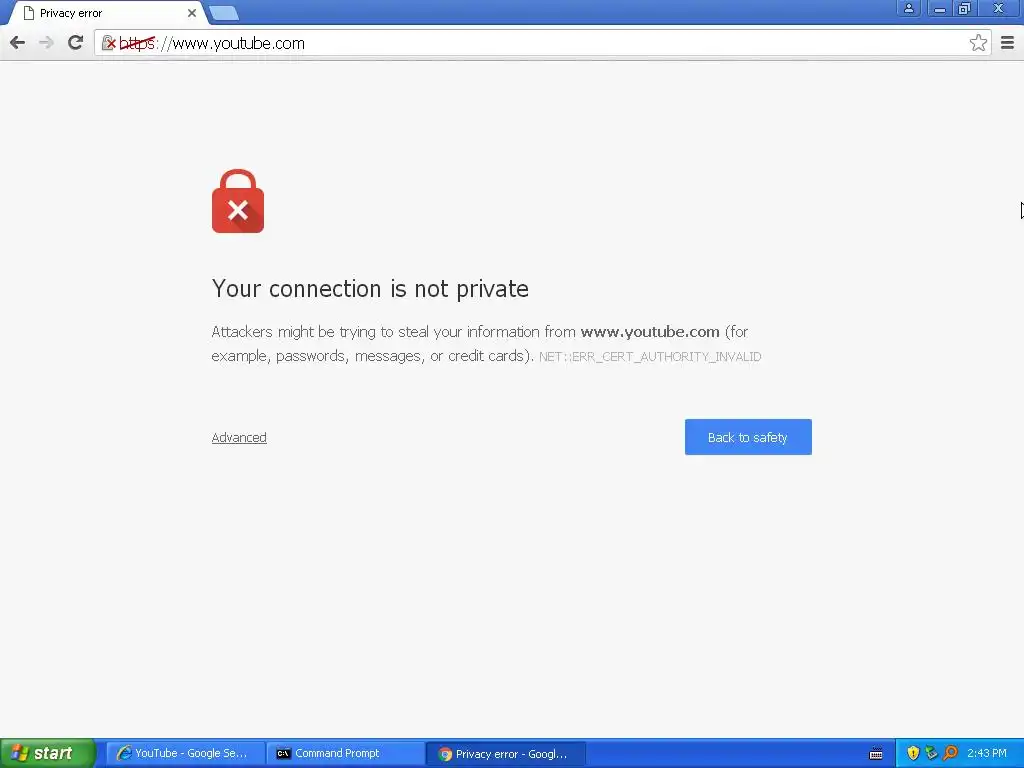Close the Privacy error tab
Image resolution: width=1024 pixels, height=768 pixels.
tap(192, 13)
